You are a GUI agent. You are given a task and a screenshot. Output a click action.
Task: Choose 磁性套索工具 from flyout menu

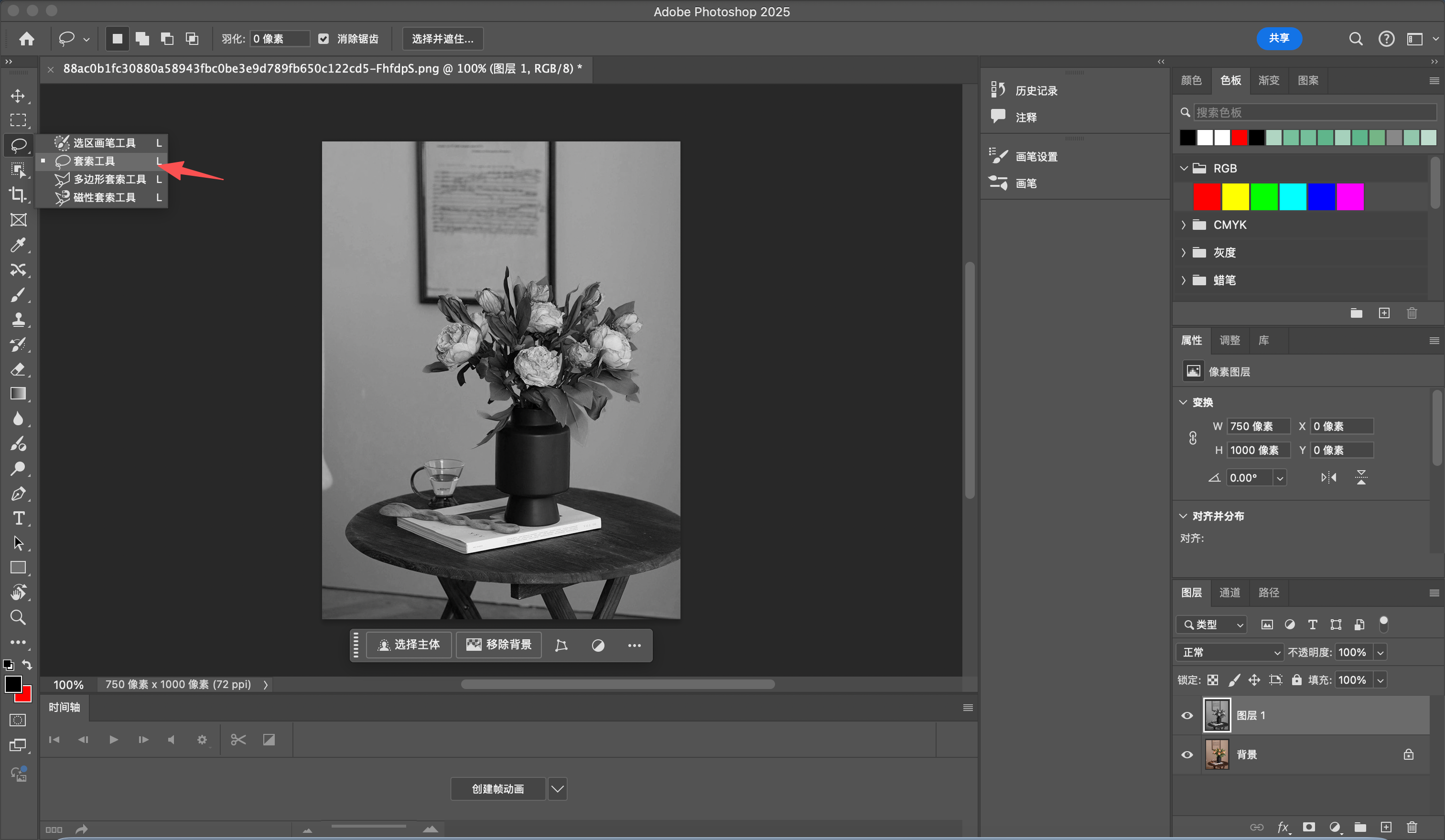[x=102, y=198]
